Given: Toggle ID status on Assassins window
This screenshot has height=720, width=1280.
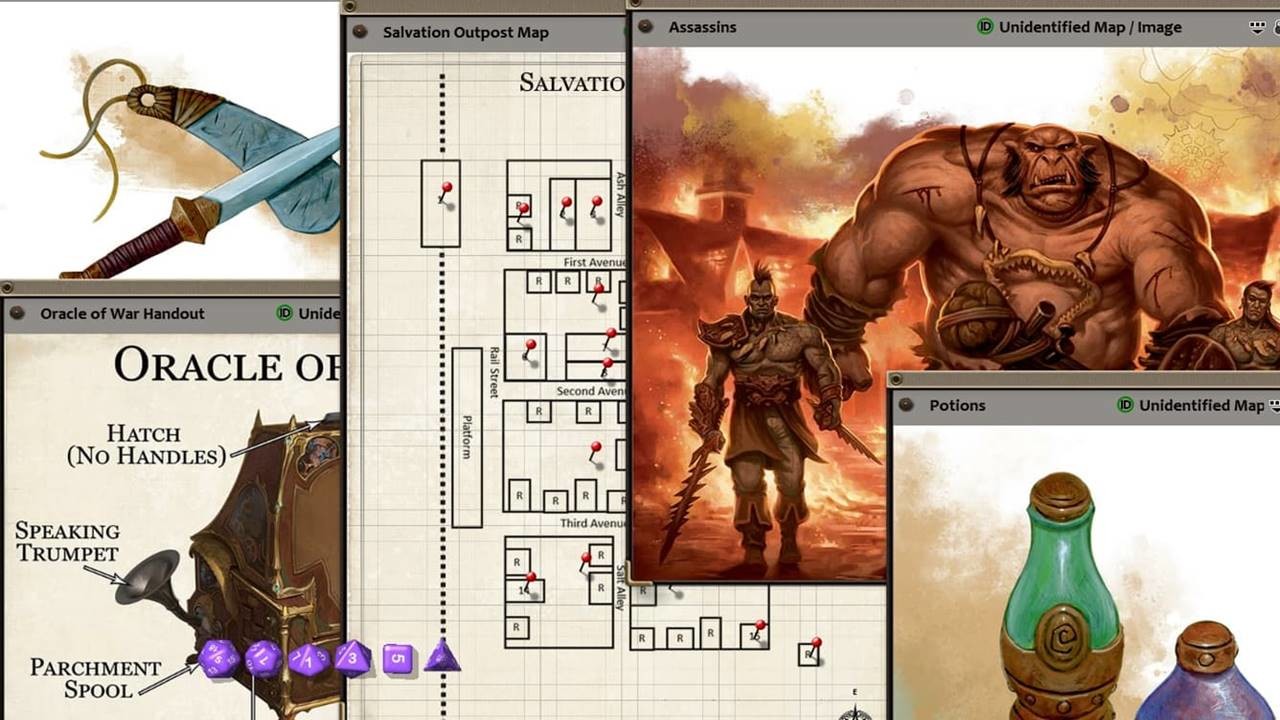Looking at the screenshot, I should point(985,27).
